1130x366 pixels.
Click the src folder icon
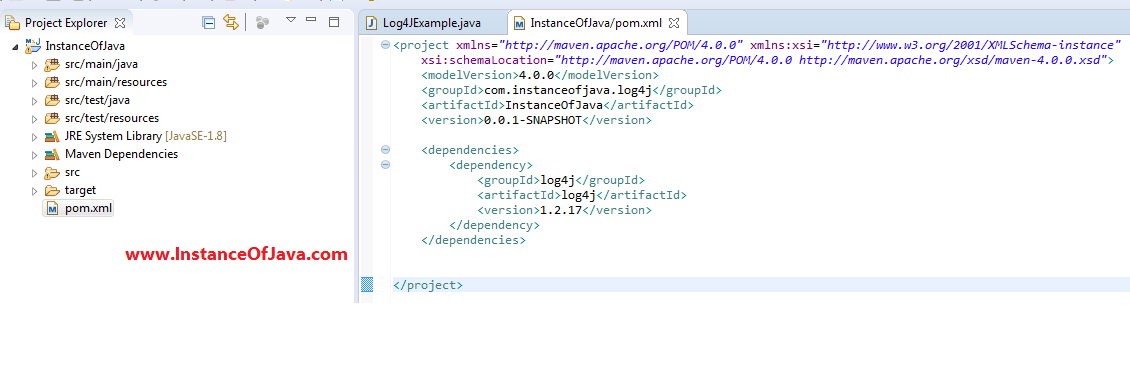click(x=52, y=172)
